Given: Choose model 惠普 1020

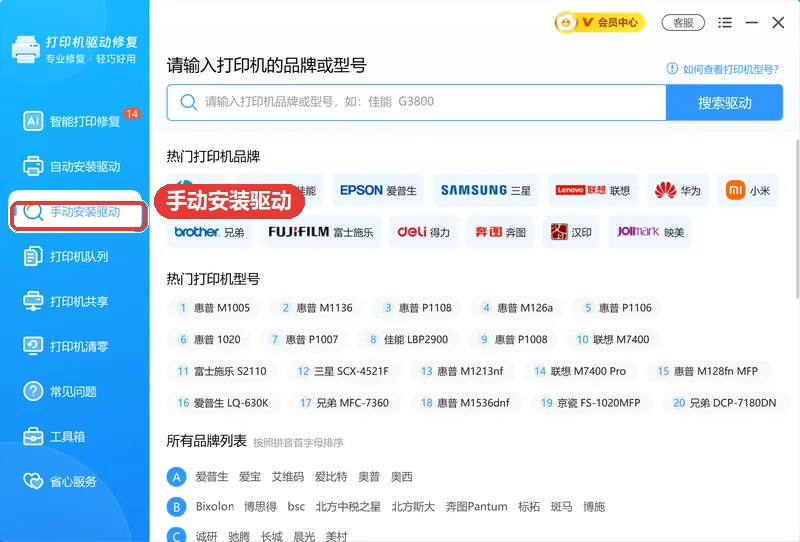Looking at the screenshot, I should (209, 339).
